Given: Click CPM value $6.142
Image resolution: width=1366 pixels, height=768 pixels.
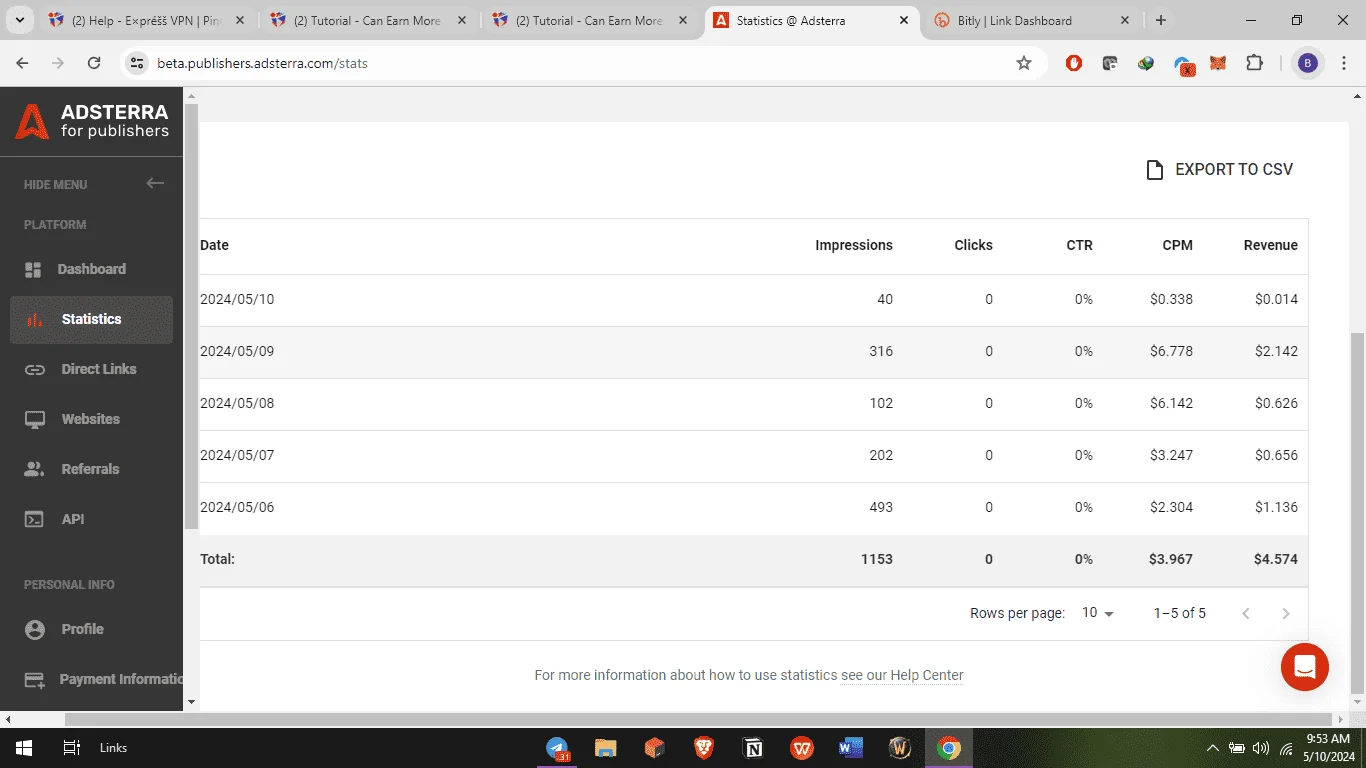Looking at the screenshot, I should 1171,403.
